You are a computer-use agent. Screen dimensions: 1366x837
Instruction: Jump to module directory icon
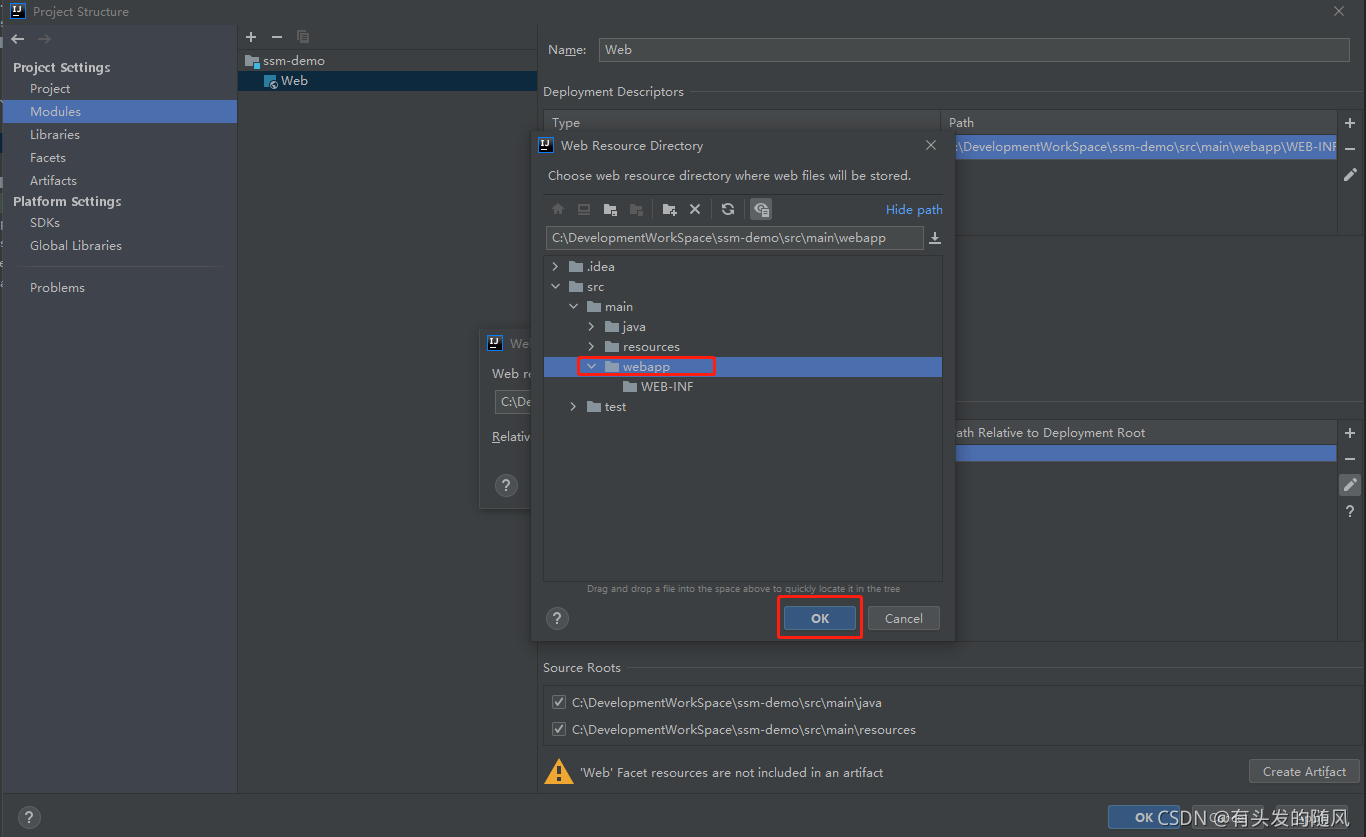636,209
